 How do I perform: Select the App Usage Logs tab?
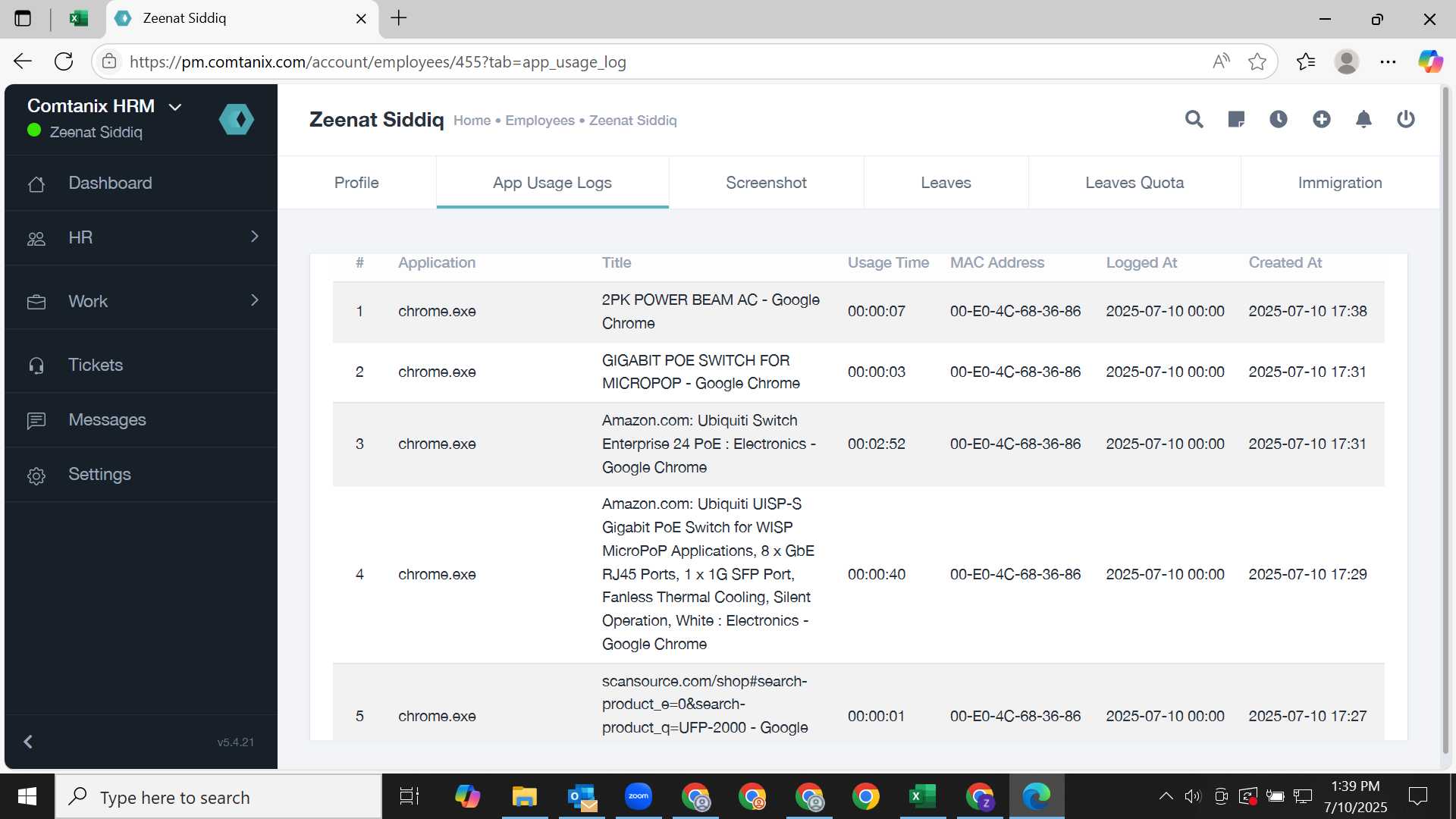click(552, 183)
